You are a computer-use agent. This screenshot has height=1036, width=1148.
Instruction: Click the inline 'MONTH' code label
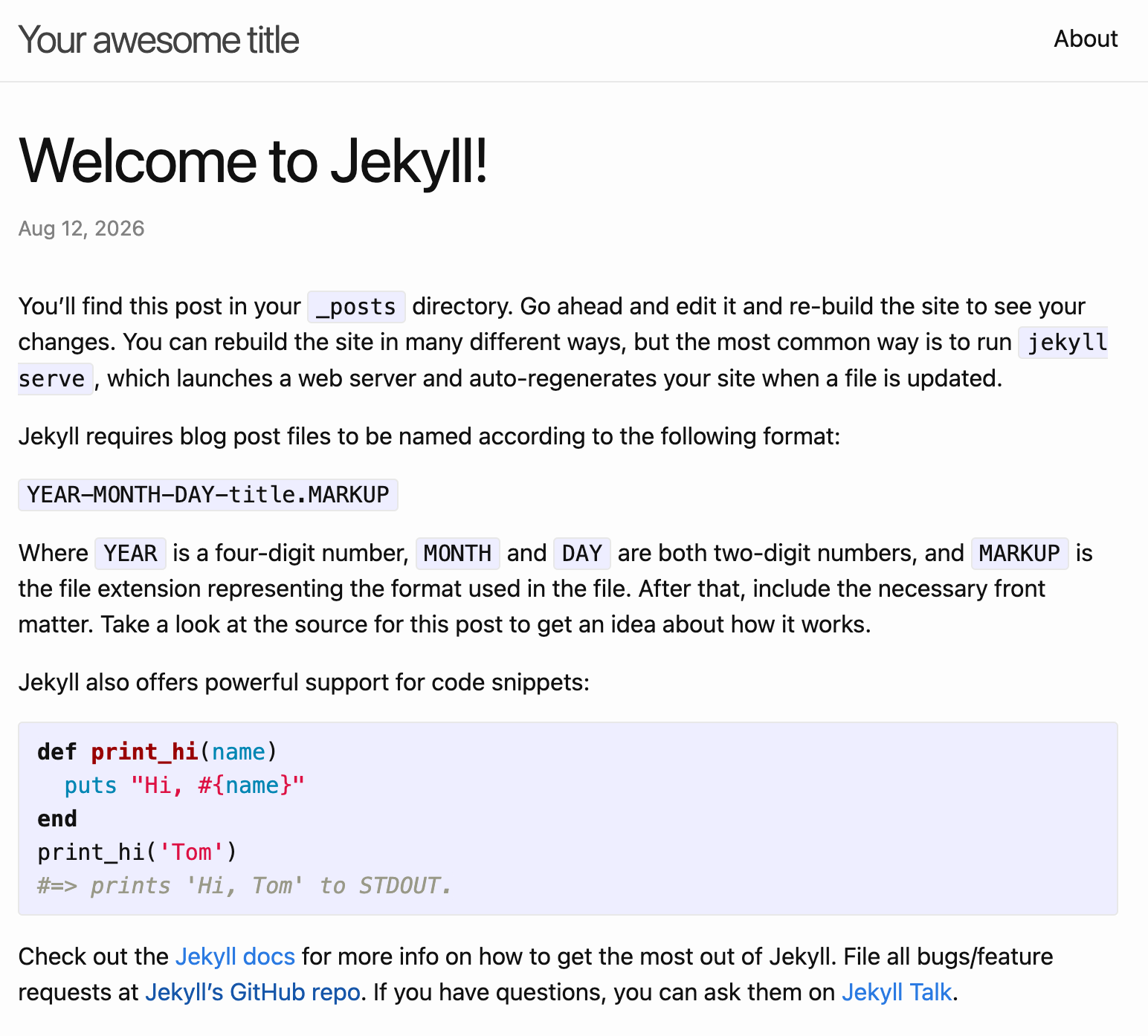(457, 553)
